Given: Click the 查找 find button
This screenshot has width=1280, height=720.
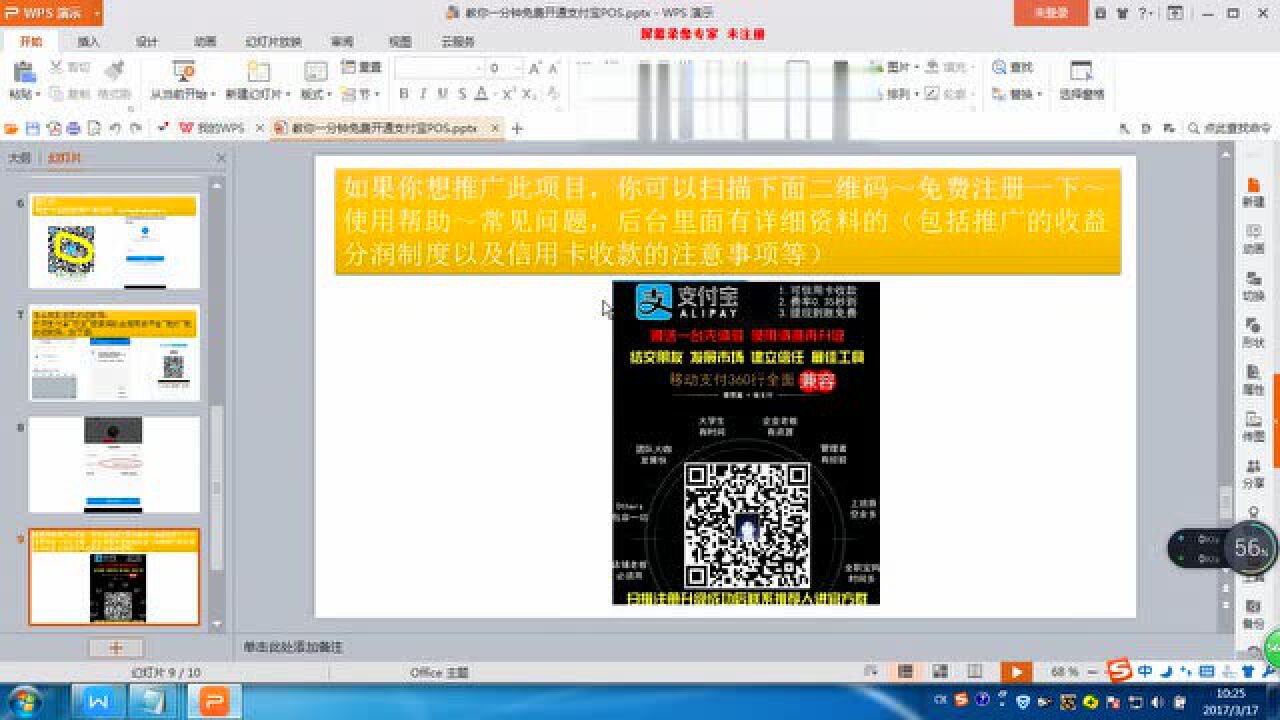Looking at the screenshot, I should click(1013, 67).
